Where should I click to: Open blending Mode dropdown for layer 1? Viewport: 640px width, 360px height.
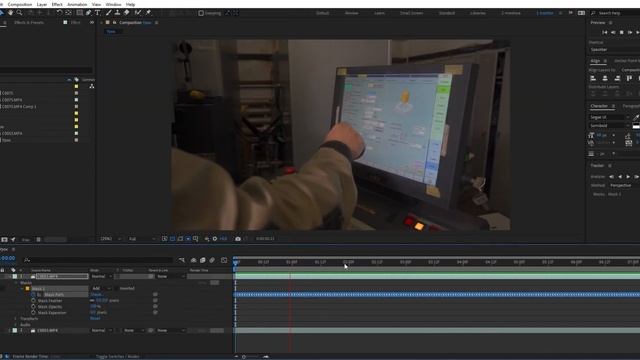(x=101, y=276)
